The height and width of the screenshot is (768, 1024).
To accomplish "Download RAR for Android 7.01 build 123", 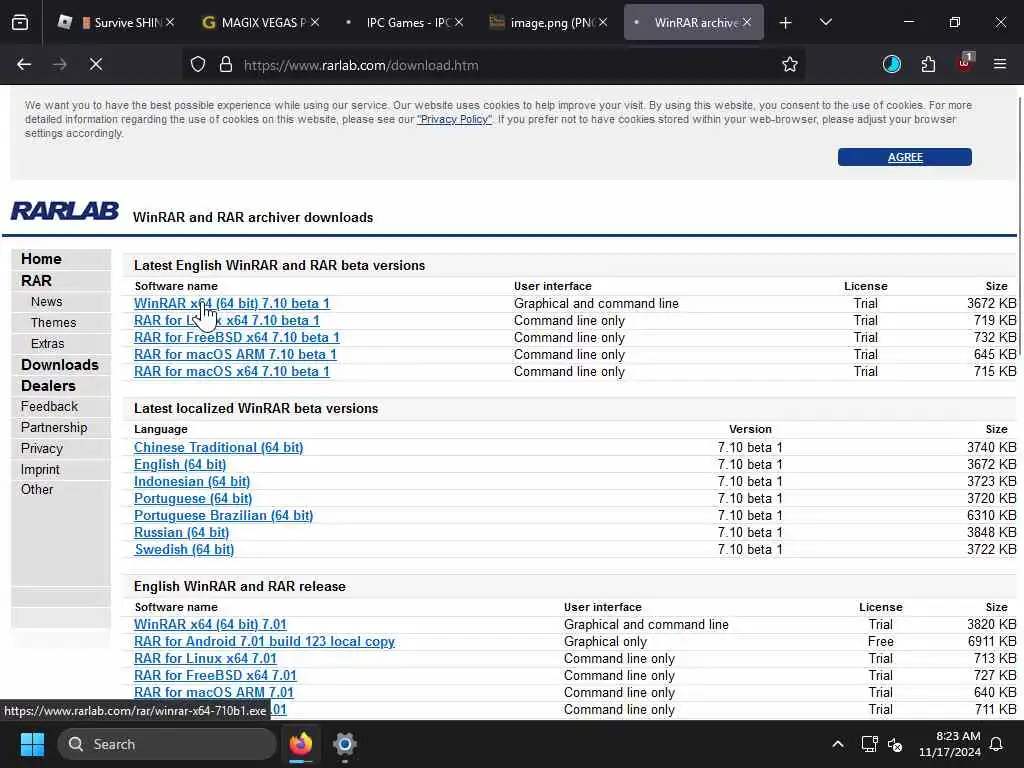I will [x=264, y=641].
